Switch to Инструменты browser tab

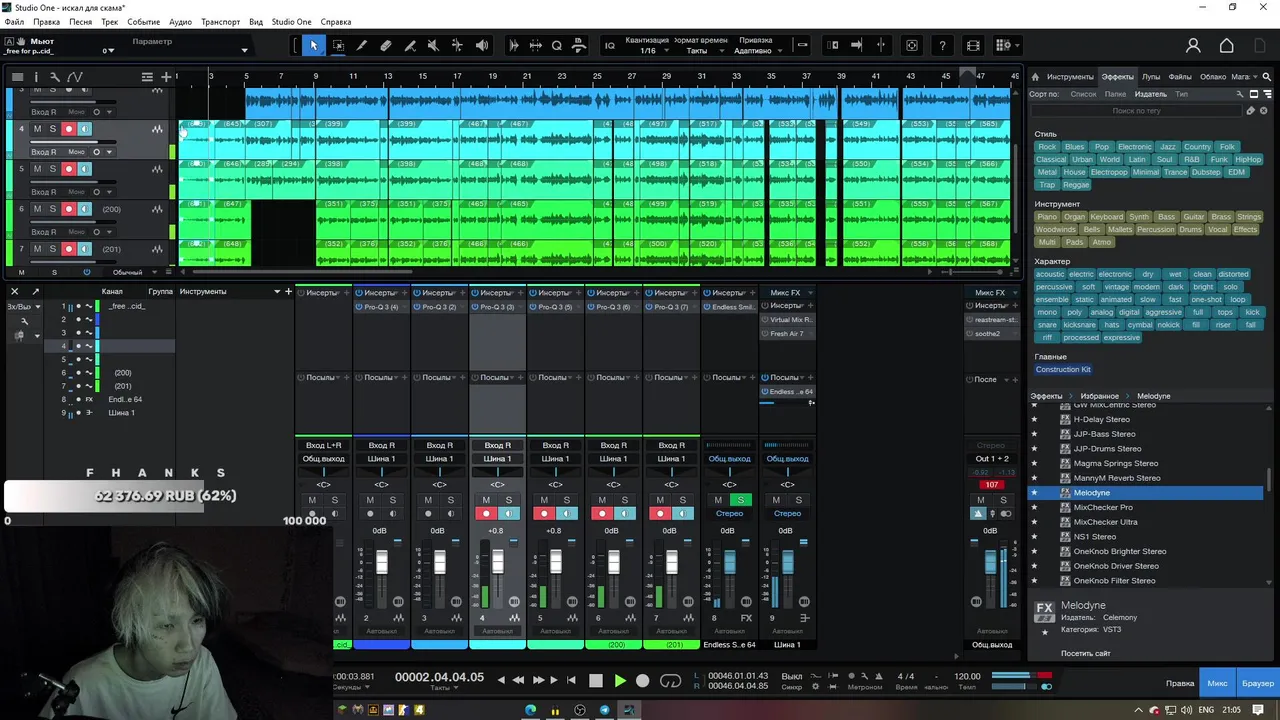click(1070, 77)
